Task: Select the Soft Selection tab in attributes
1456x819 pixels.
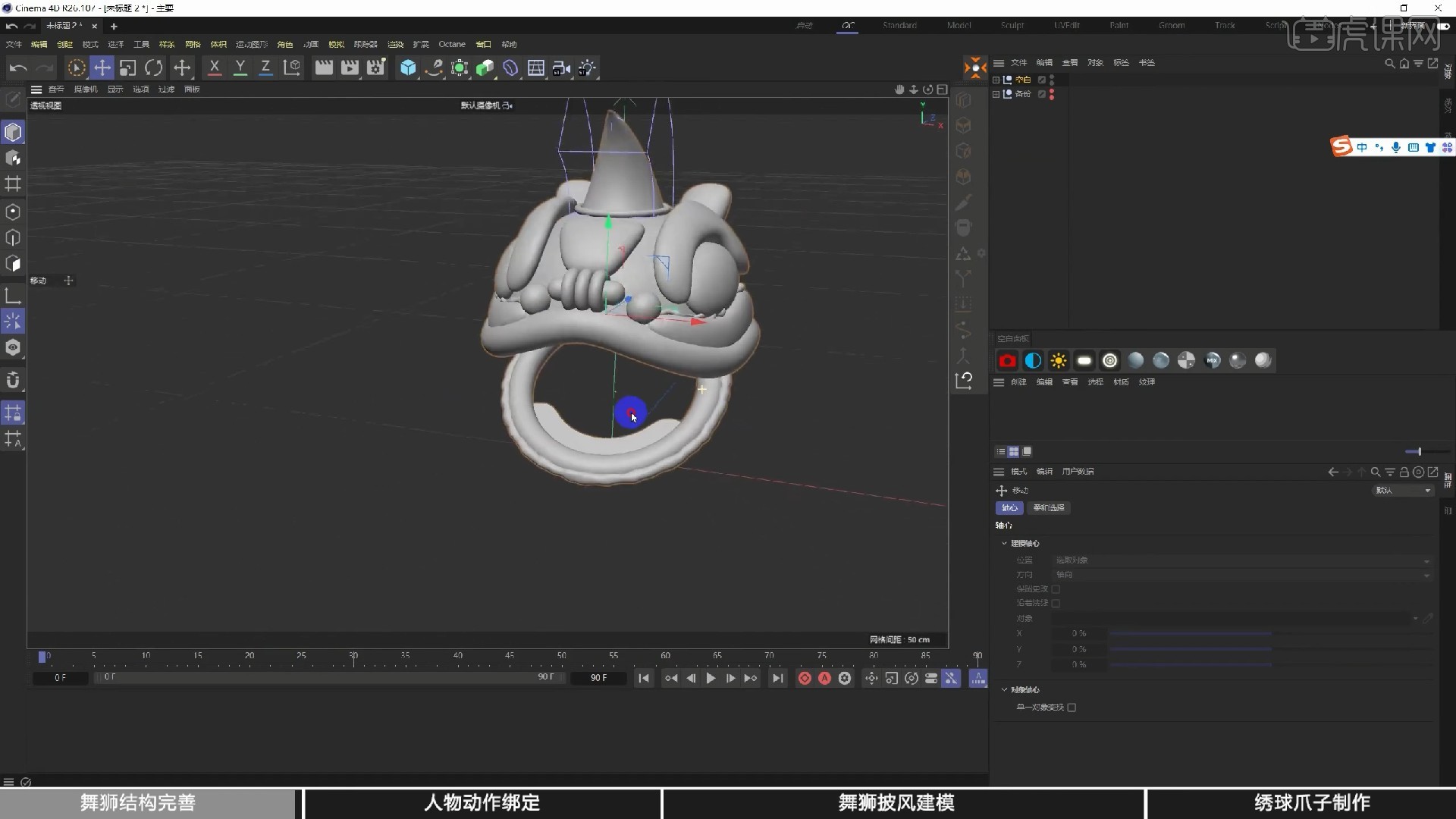Action: (x=1049, y=508)
